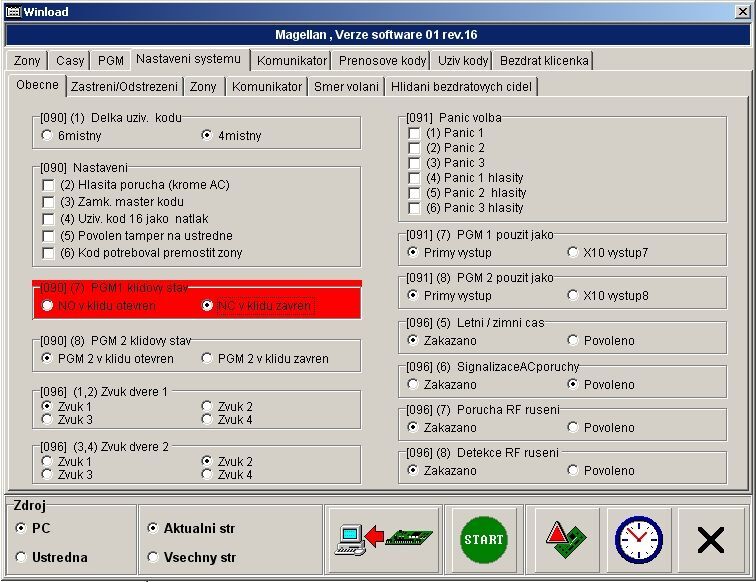This screenshot has width=756, height=582.
Task: Enable the Panic 1 checkbox
Action: point(414,133)
